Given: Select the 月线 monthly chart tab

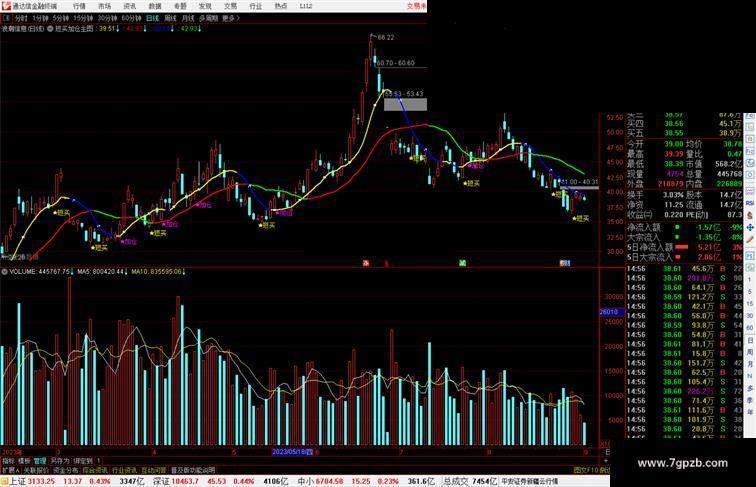Looking at the screenshot, I should 188,18.
